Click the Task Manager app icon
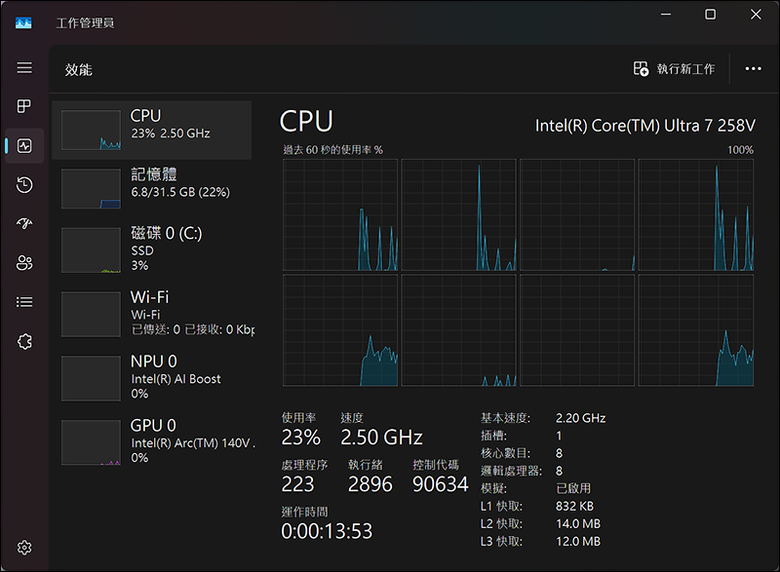780x572 pixels. (x=23, y=23)
